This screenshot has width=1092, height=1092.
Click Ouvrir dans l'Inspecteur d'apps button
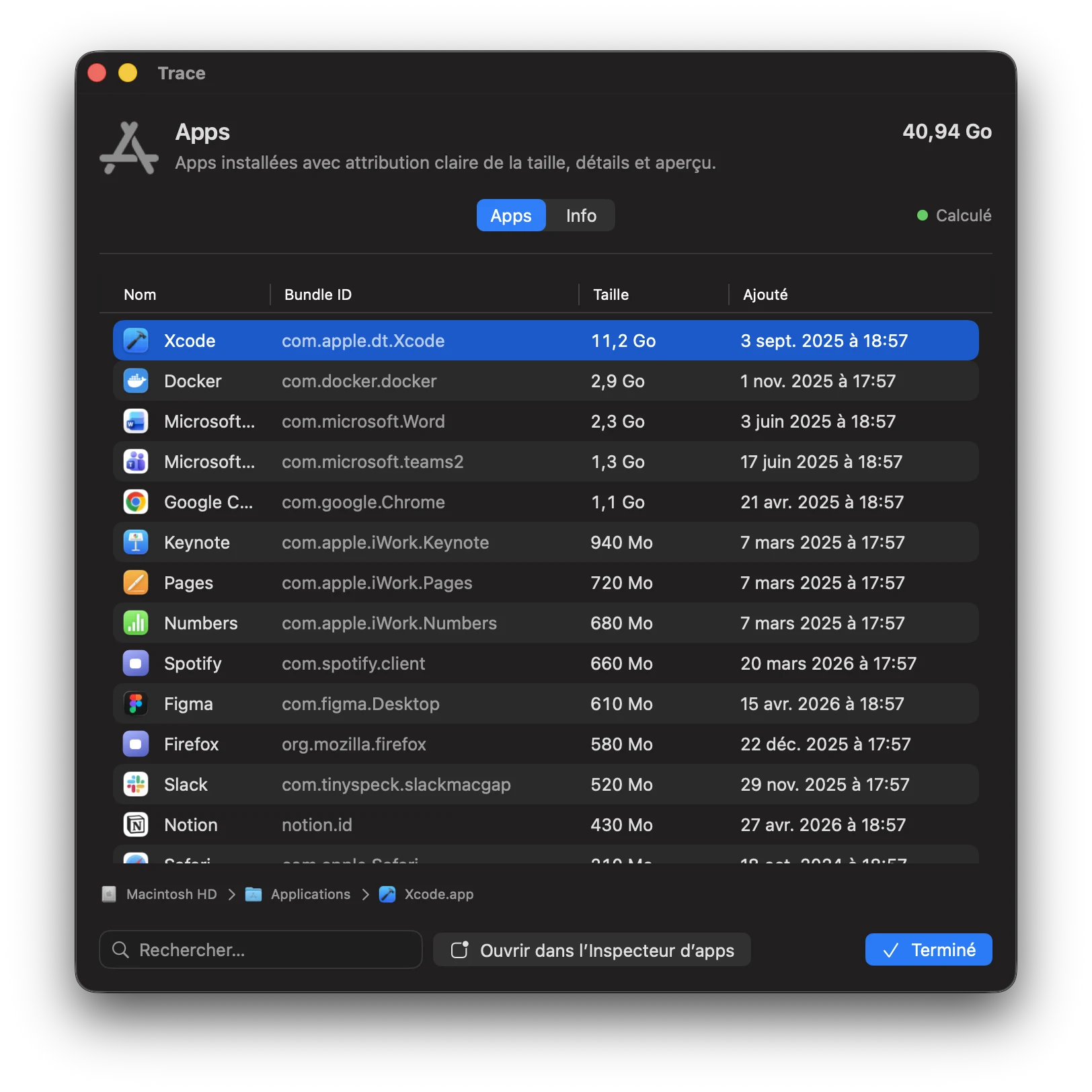[592, 949]
